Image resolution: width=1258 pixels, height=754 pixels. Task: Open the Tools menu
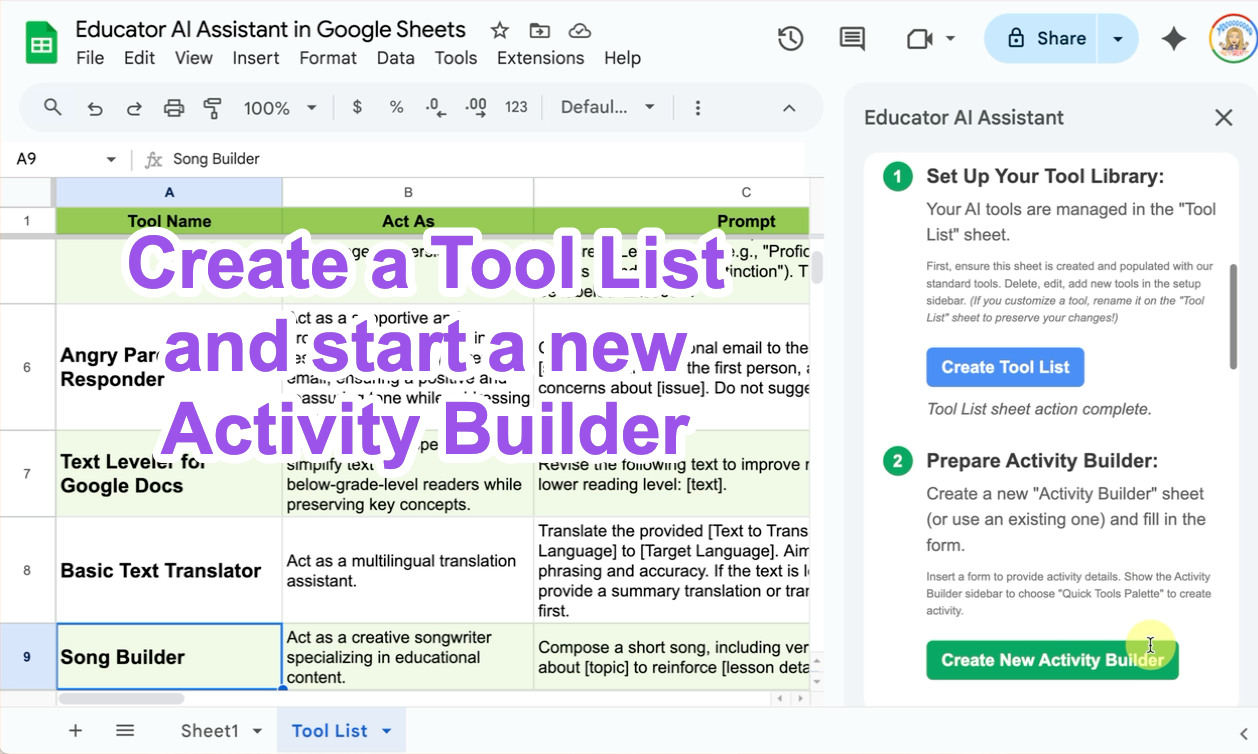click(456, 58)
